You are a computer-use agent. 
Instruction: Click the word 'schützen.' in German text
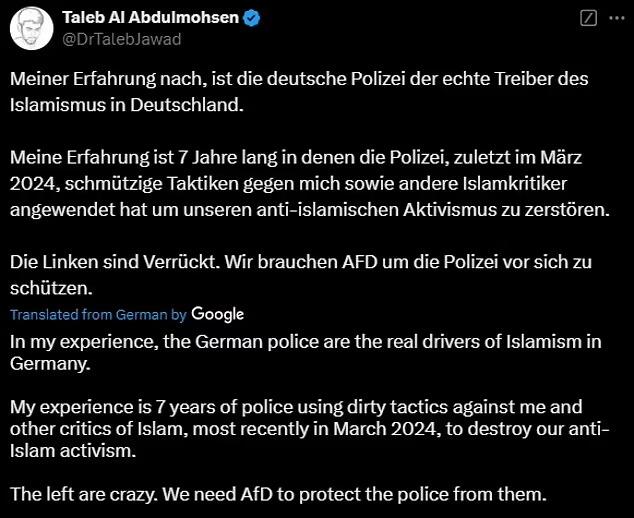pos(51,288)
